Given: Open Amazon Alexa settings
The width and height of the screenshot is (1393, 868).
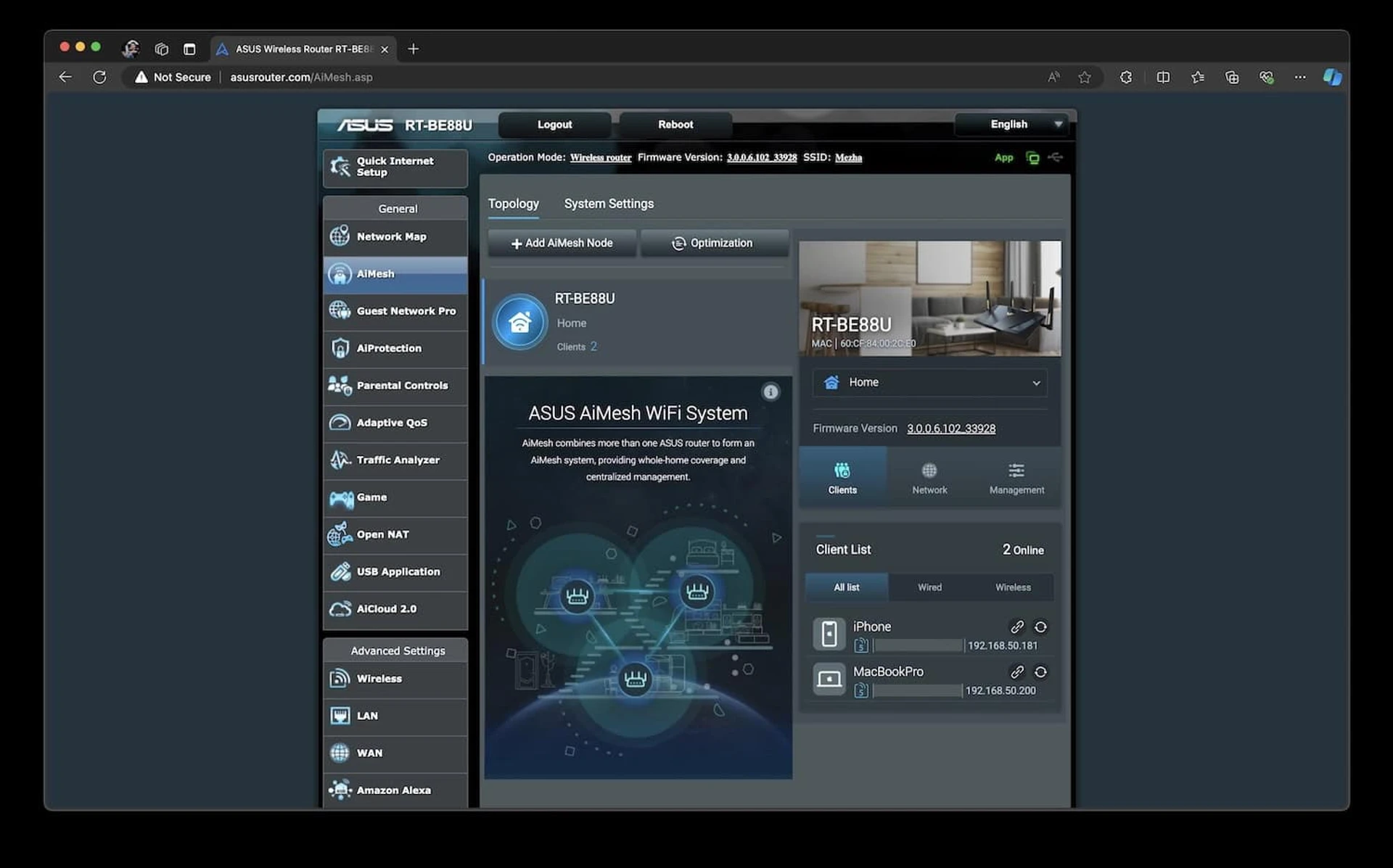Looking at the screenshot, I should [395, 790].
